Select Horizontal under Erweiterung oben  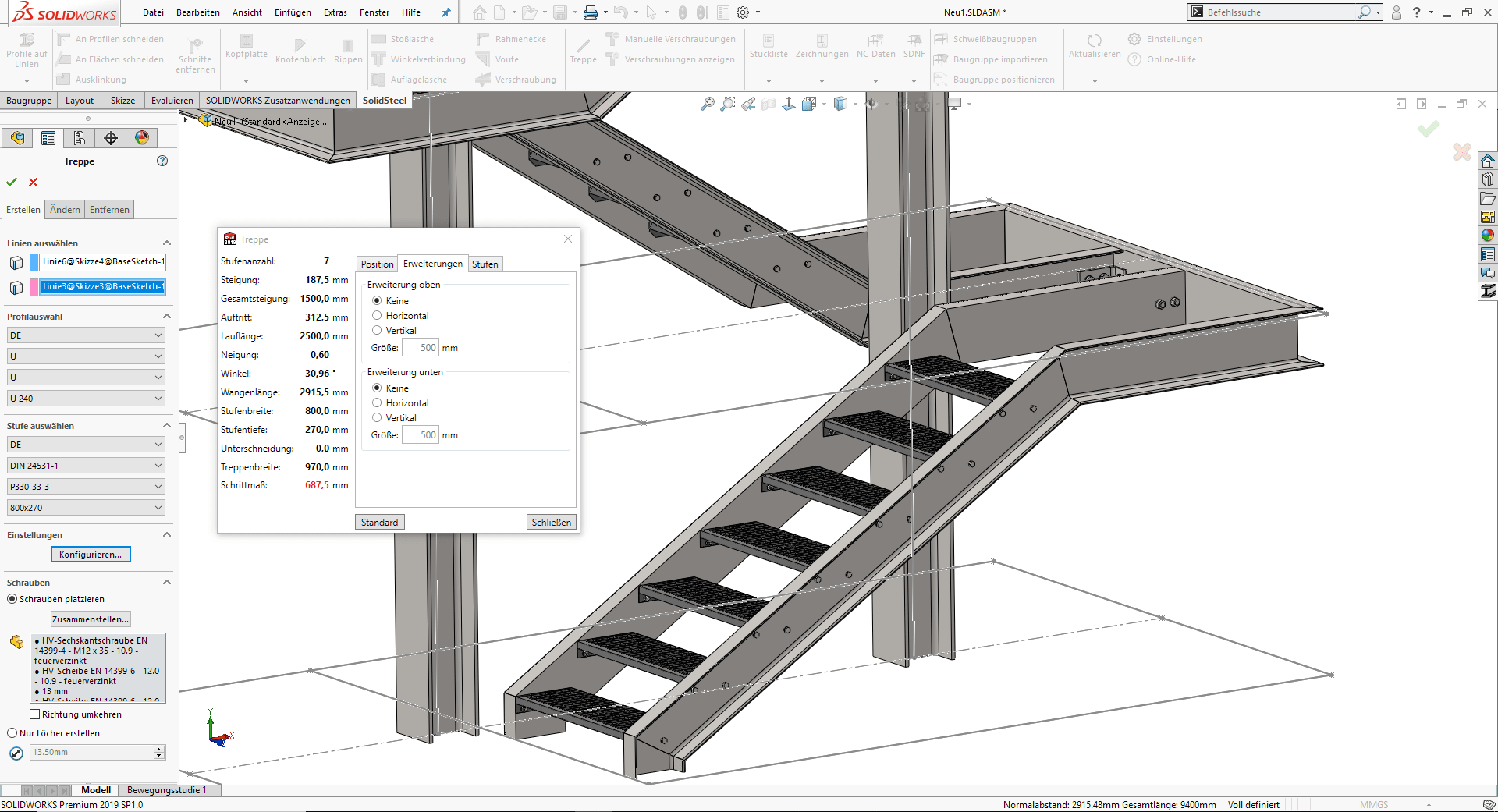[x=377, y=316]
